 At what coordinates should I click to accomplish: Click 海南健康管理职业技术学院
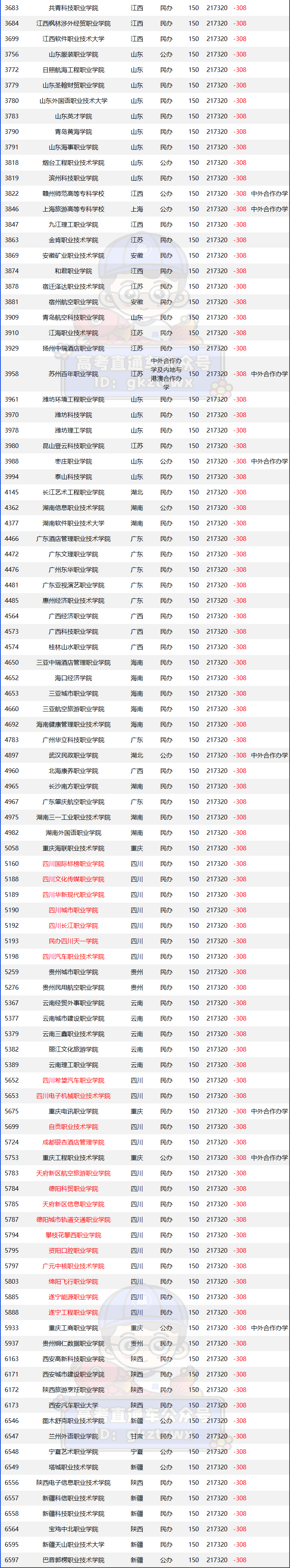coord(73,724)
